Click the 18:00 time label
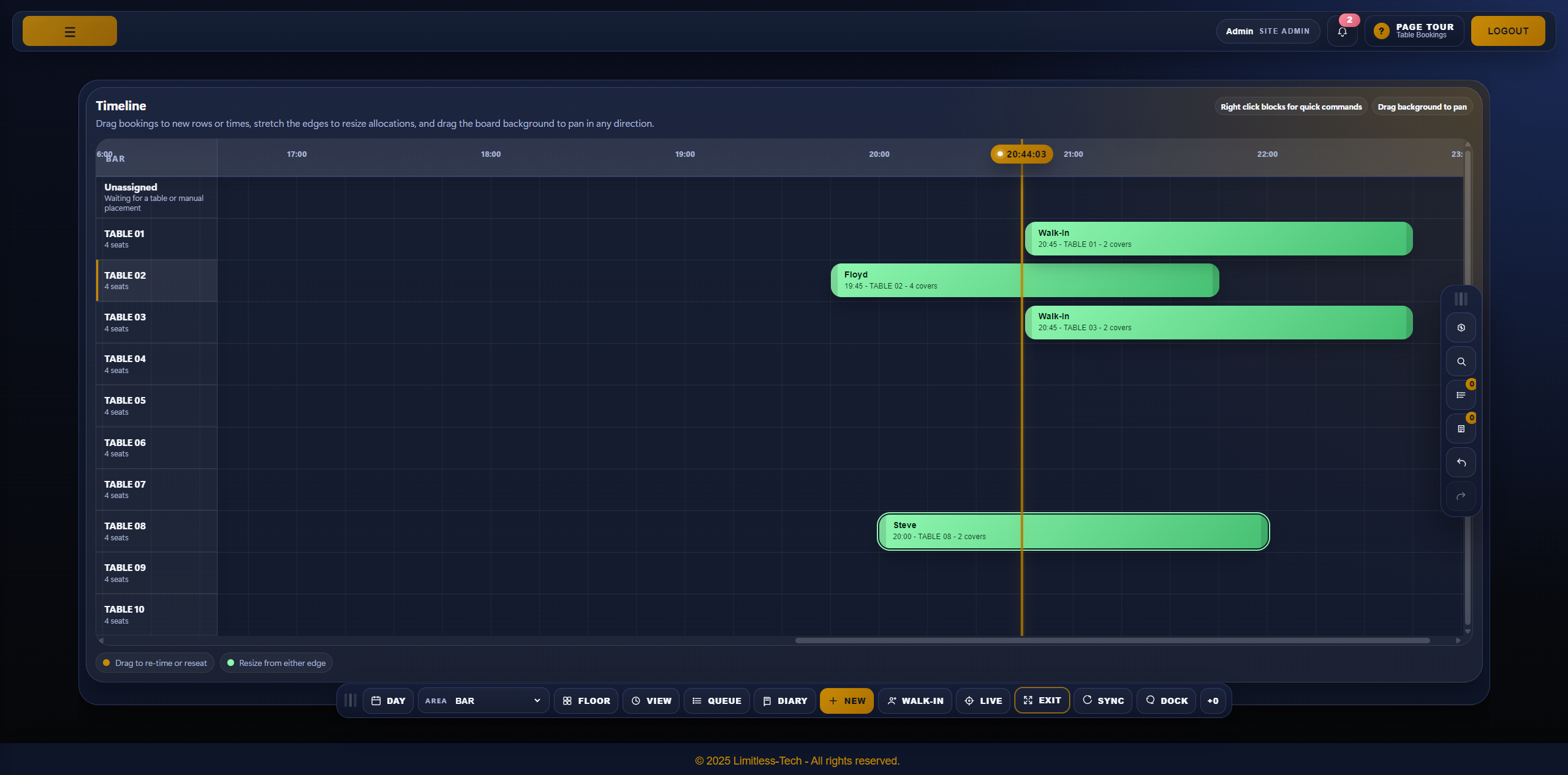1568x775 pixels. tap(491, 154)
